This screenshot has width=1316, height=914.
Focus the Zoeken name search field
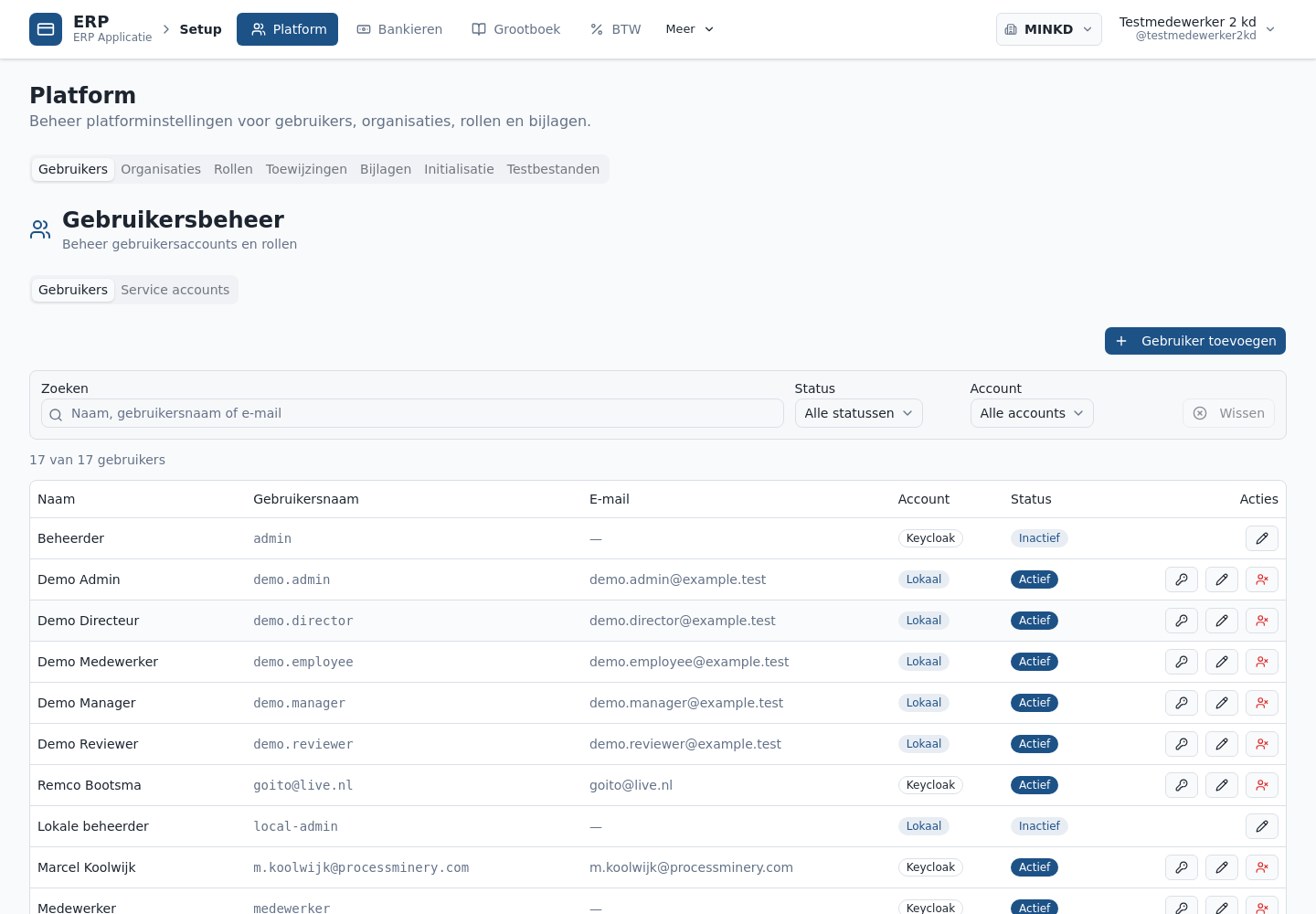pyautogui.click(x=412, y=413)
